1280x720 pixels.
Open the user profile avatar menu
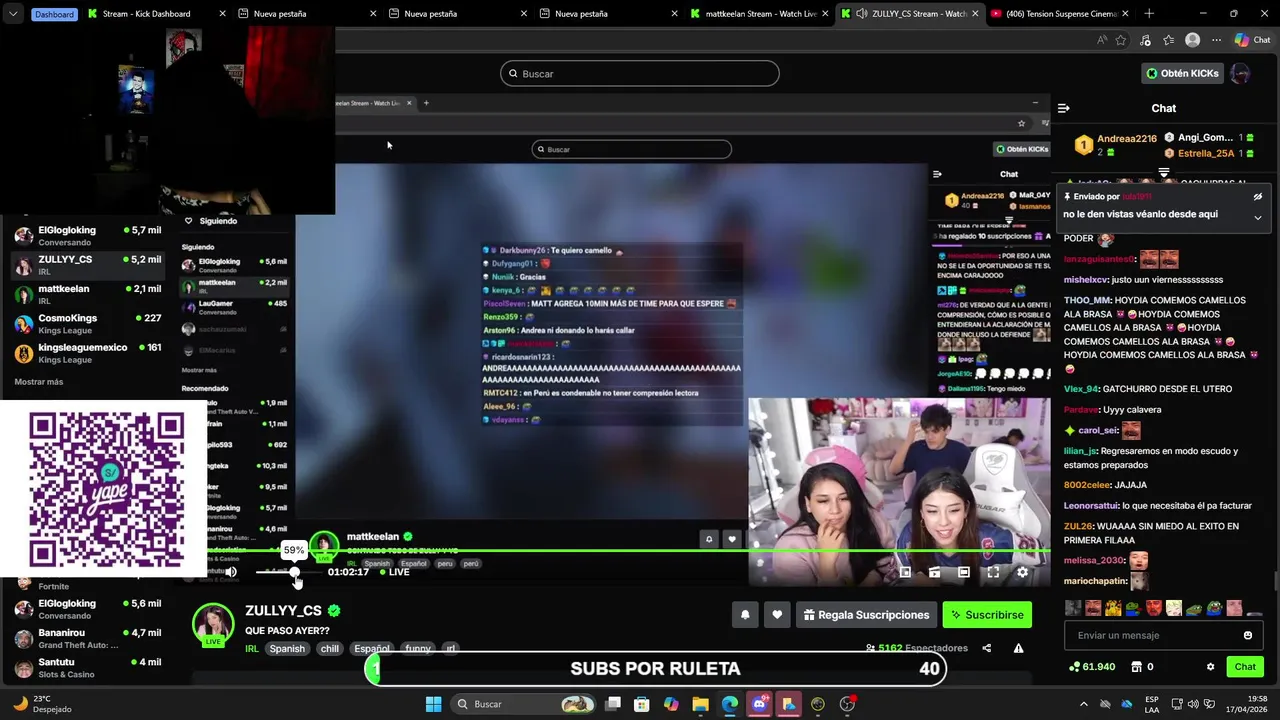pos(1240,73)
